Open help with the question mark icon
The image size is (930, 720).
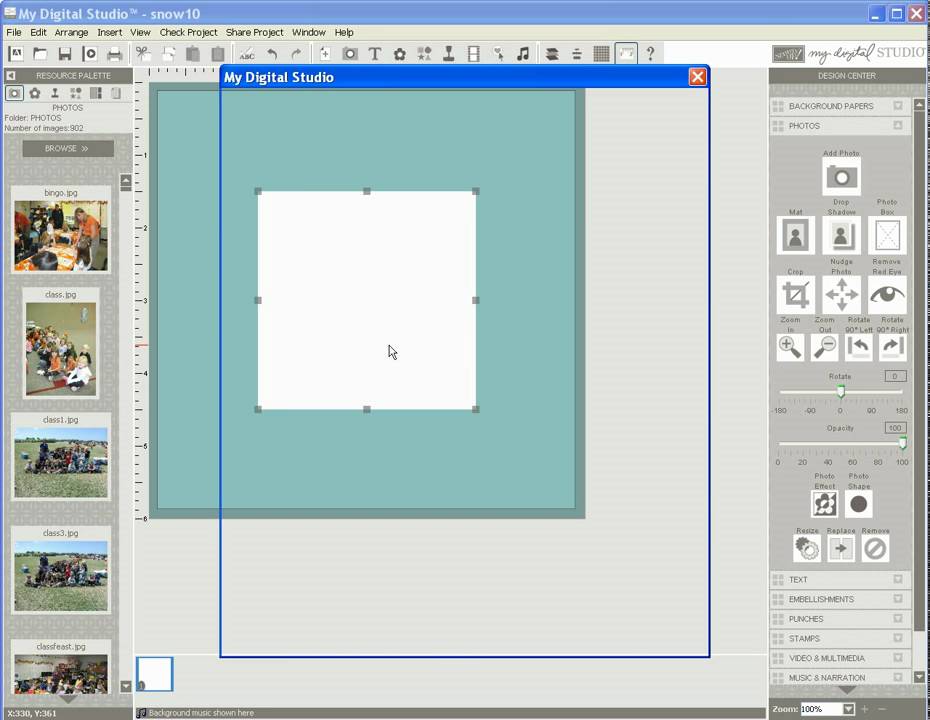pyautogui.click(x=651, y=54)
